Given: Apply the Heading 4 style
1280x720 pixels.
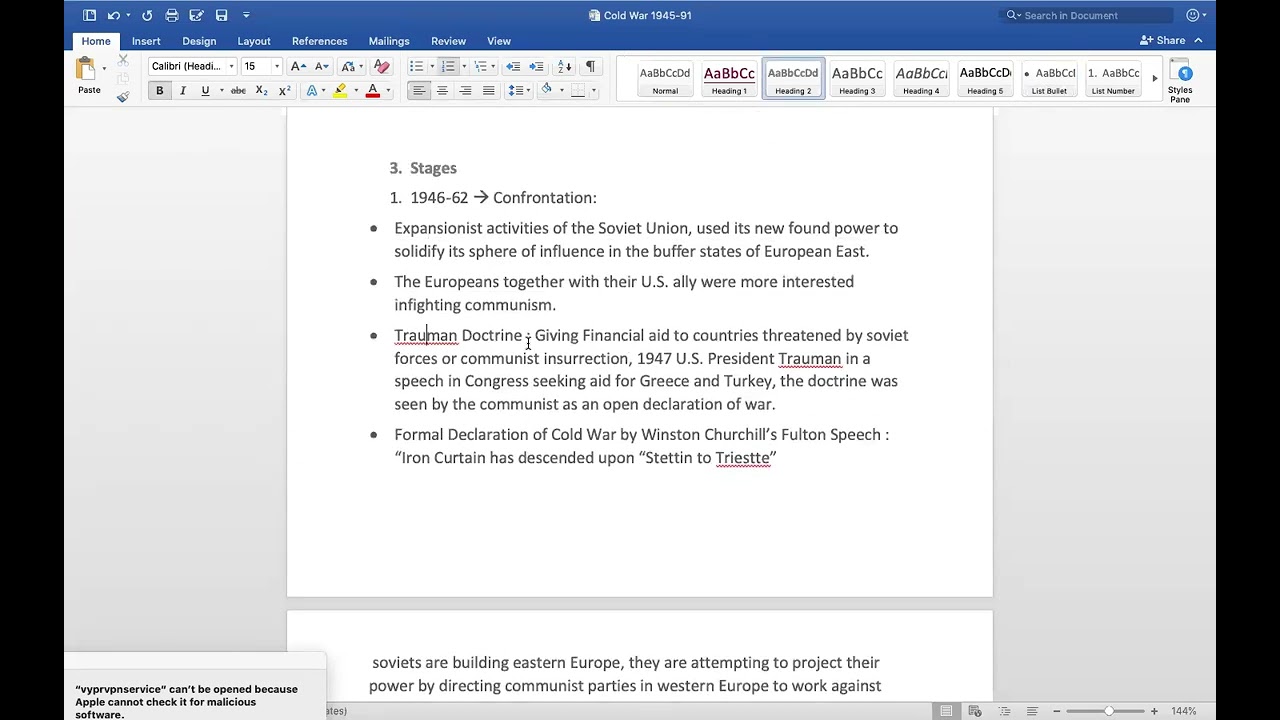Looking at the screenshot, I should [x=921, y=79].
